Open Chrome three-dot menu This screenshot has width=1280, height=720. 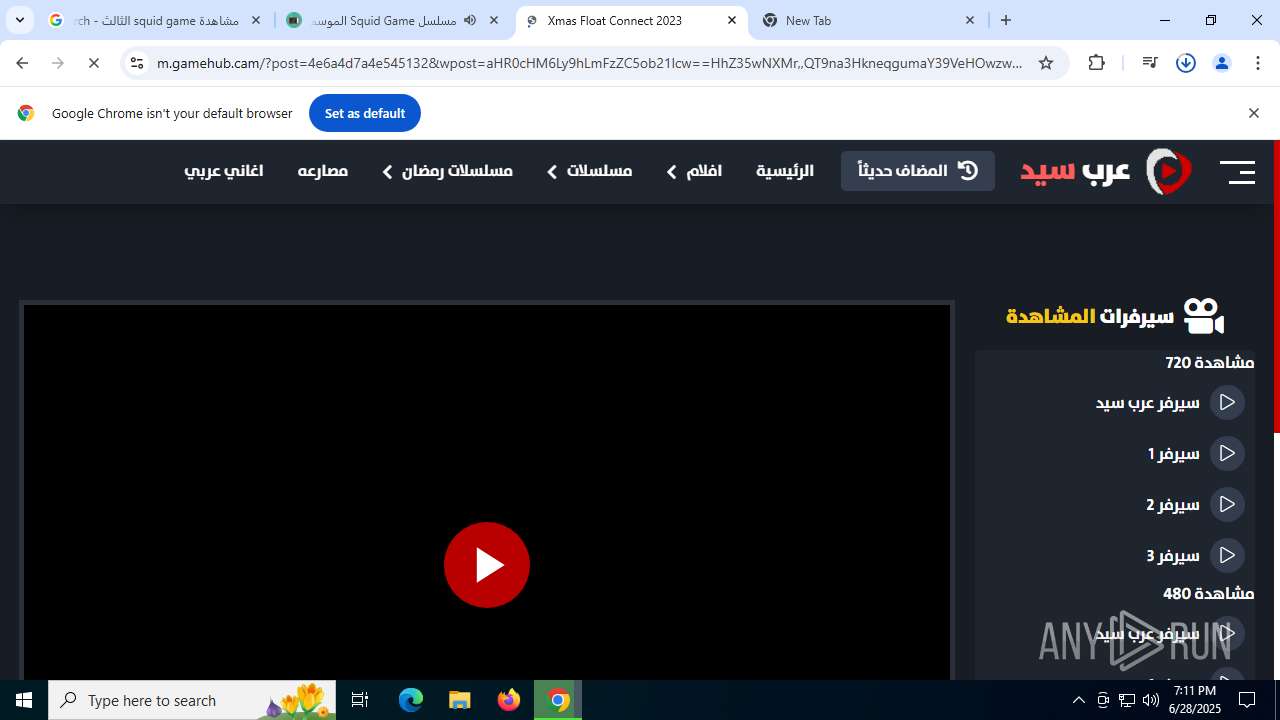click(1258, 63)
